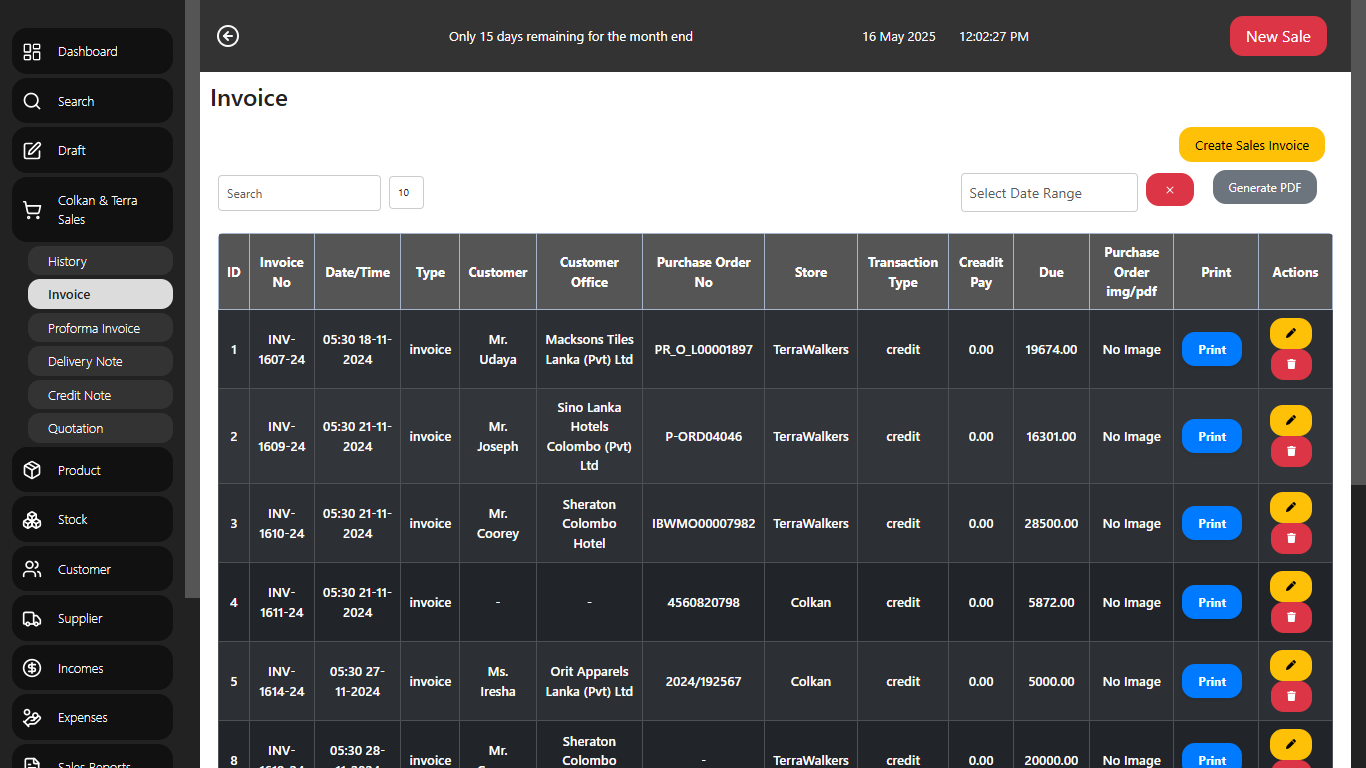Print invoice INV-1609-24
The width and height of the screenshot is (1366, 768).
pyautogui.click(x=1212, y=437)
